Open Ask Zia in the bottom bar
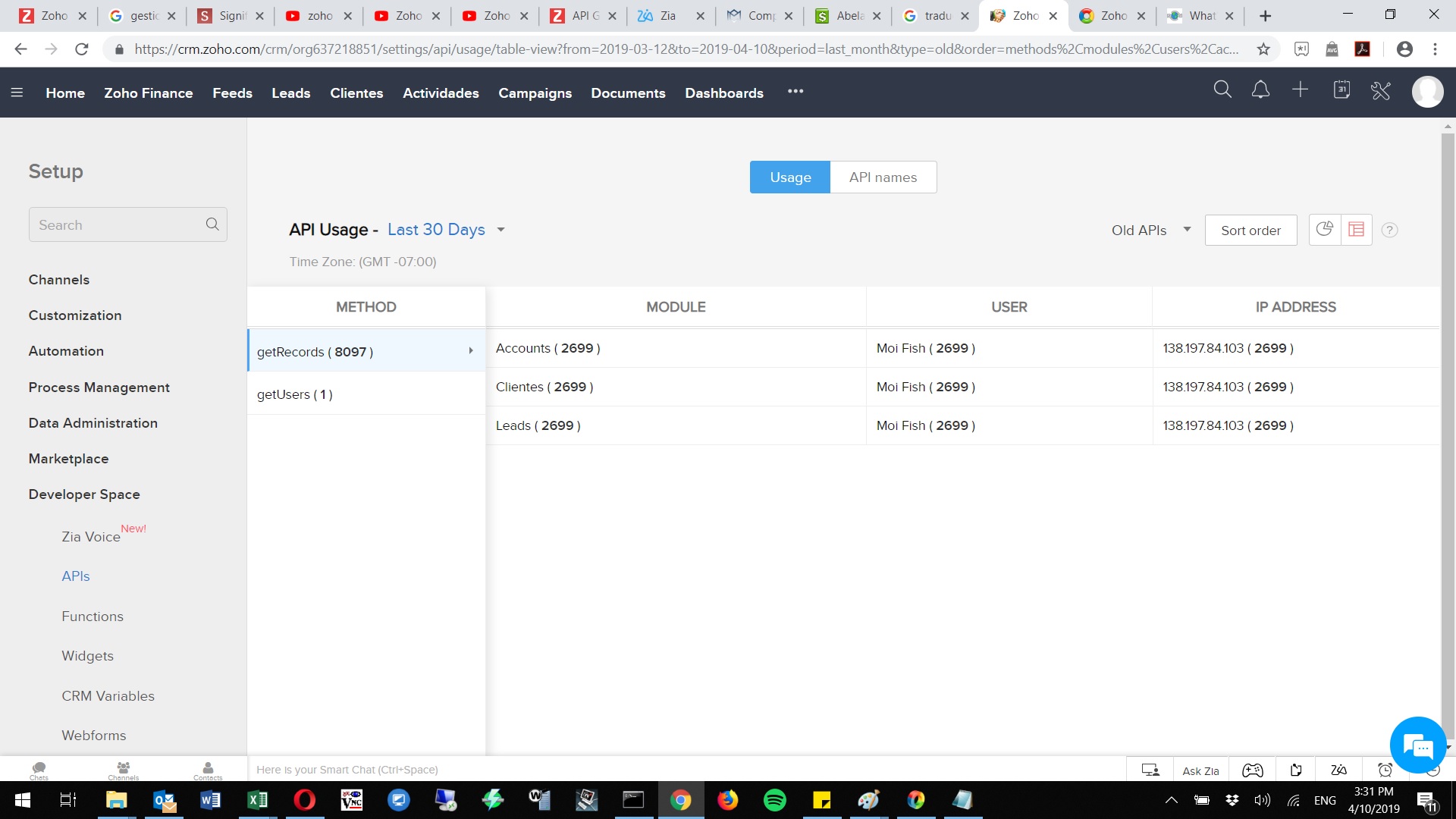Image resolution: width=1456 pixels, height=819 pixels. pos(1200,770)
